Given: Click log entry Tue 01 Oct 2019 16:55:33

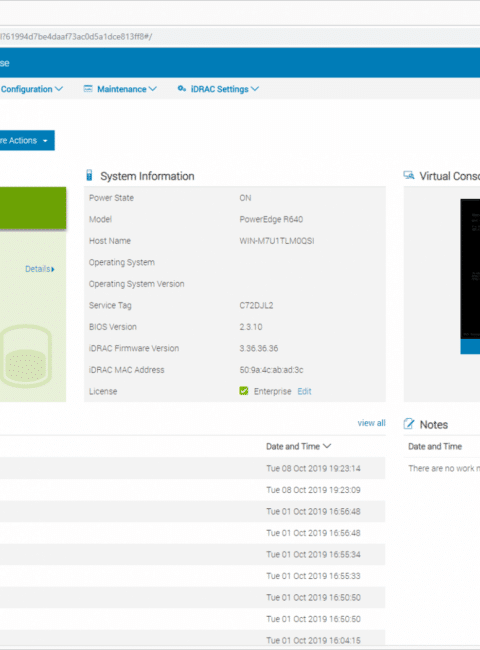Looking at the screenshot, I should (313, 576).
